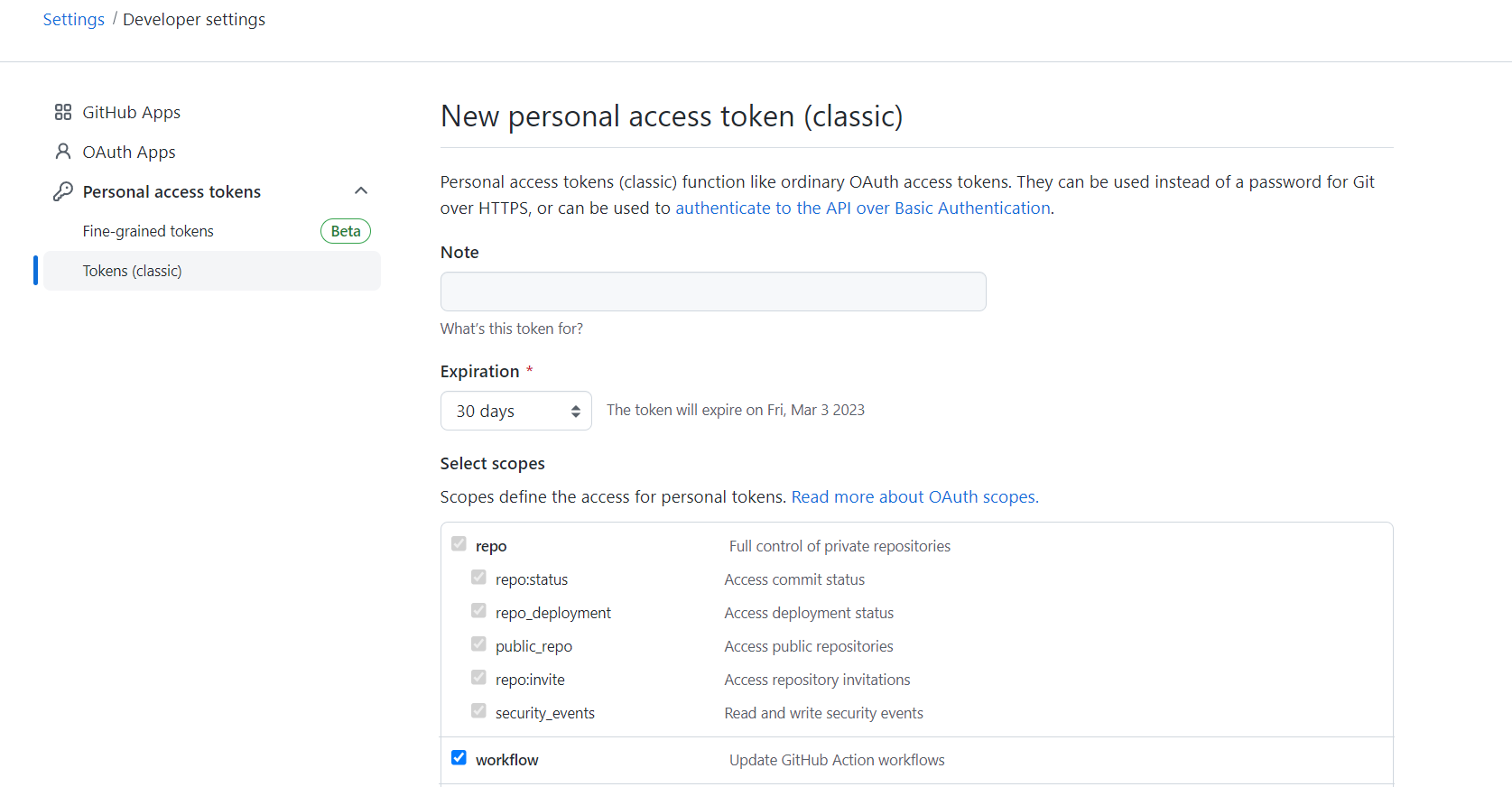Collapse the Personal access tokens section chevron
Viewport: 1512px width, 787px height.
(x=361, y=190)
